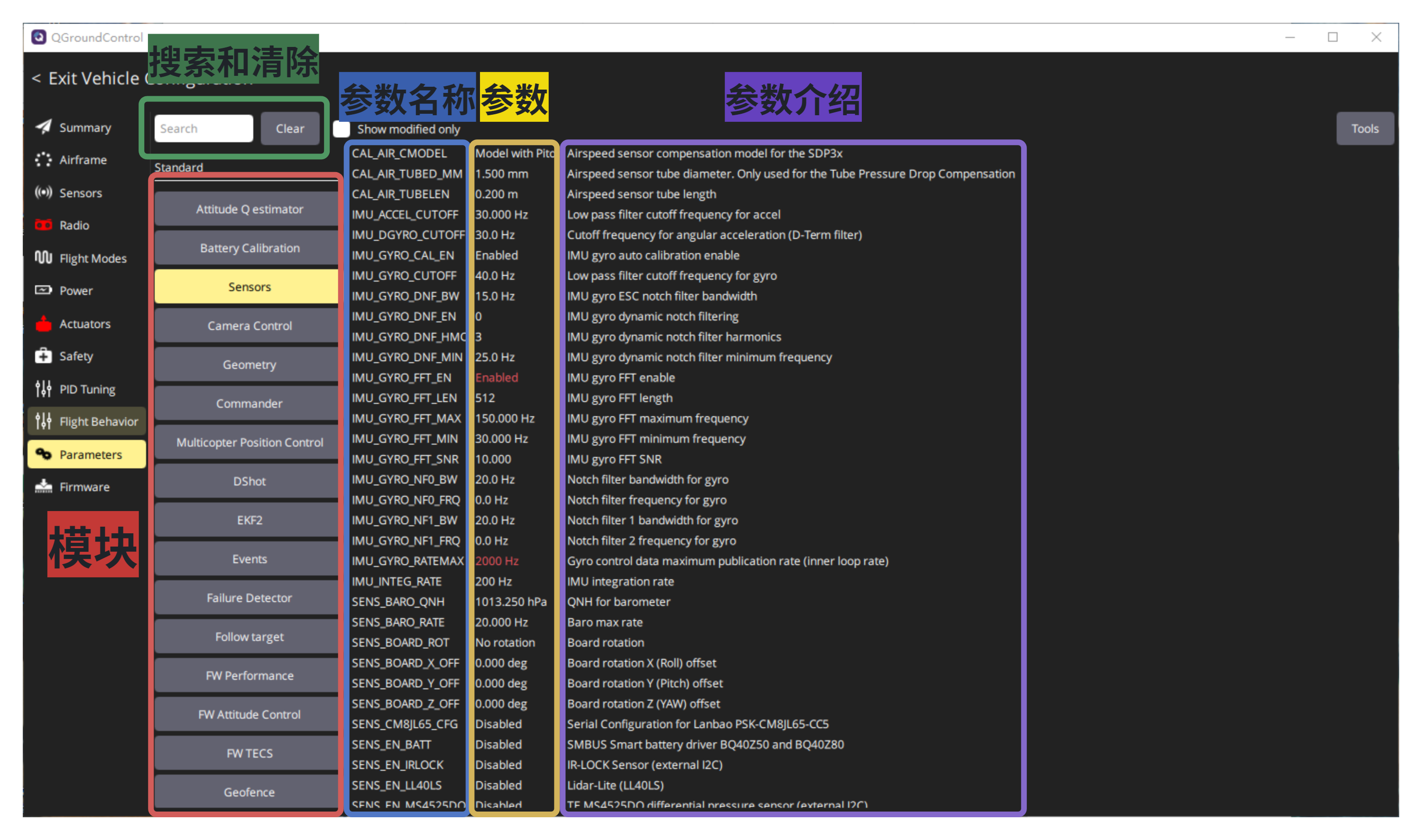The height and width of the screenshot is (840, 1422).
Task: Select the Flight Modes waveform icon
Action: click(44, 257)
